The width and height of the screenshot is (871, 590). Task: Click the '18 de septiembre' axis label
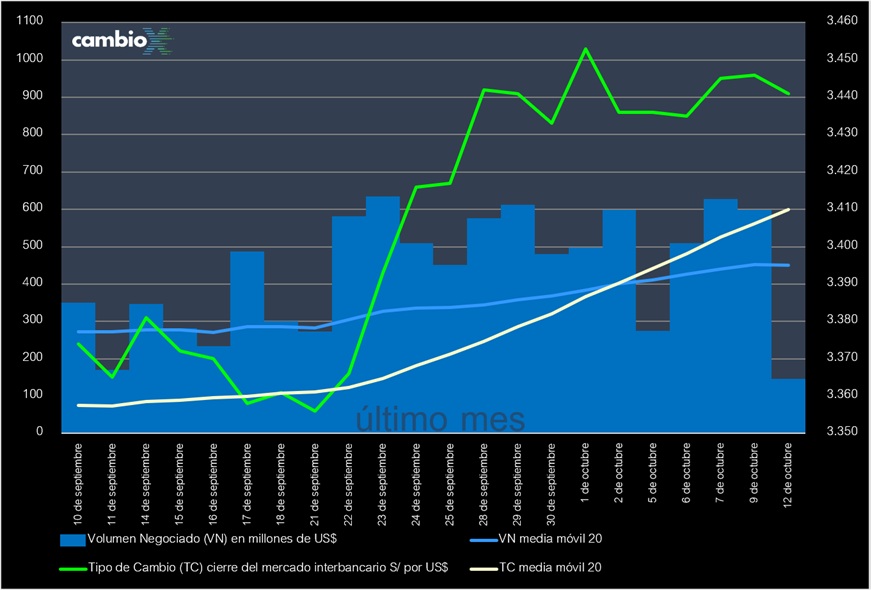(281, 484)
